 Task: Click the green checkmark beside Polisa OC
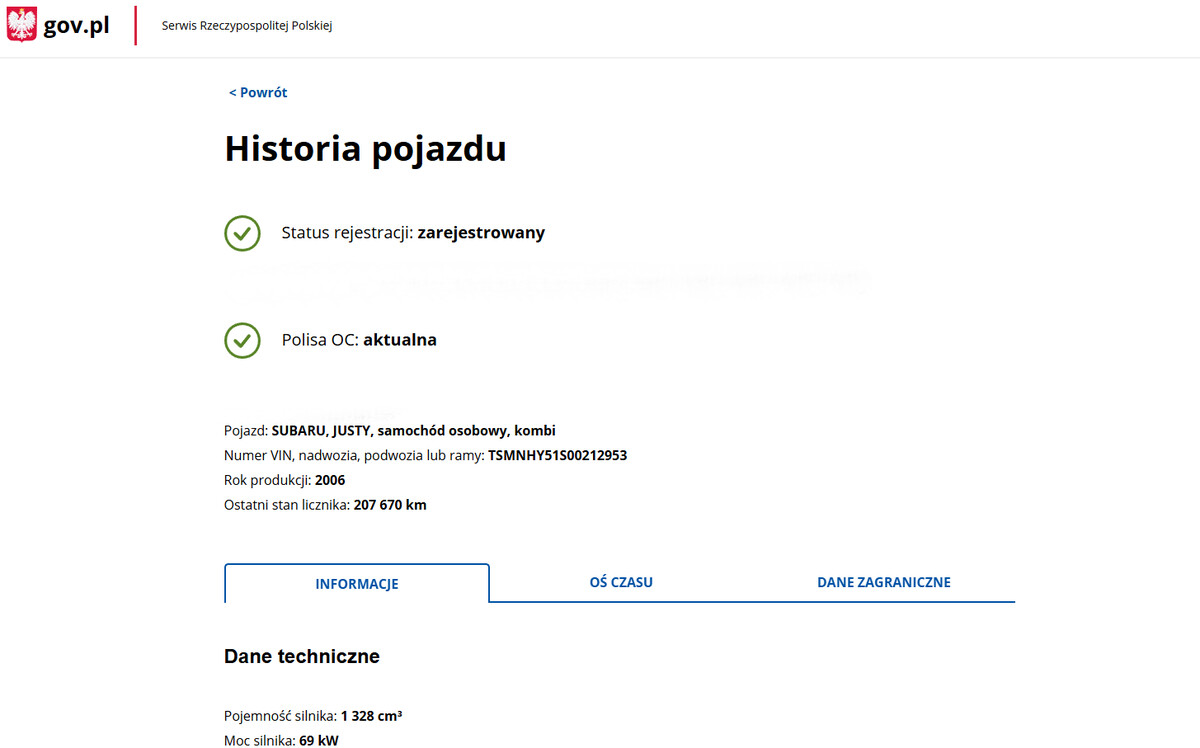coord(242,340)
